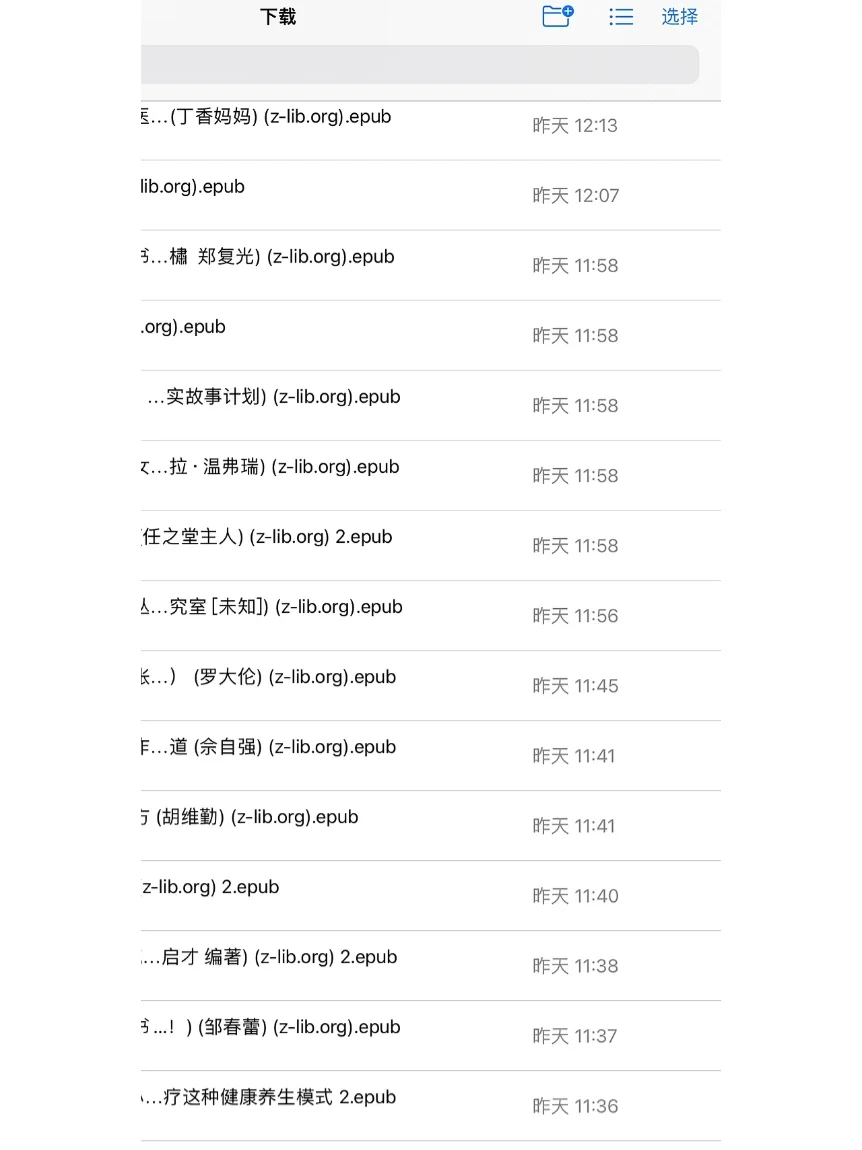Tap the 下载 title at the top
862x1150 pixels.
coord(278,17)
